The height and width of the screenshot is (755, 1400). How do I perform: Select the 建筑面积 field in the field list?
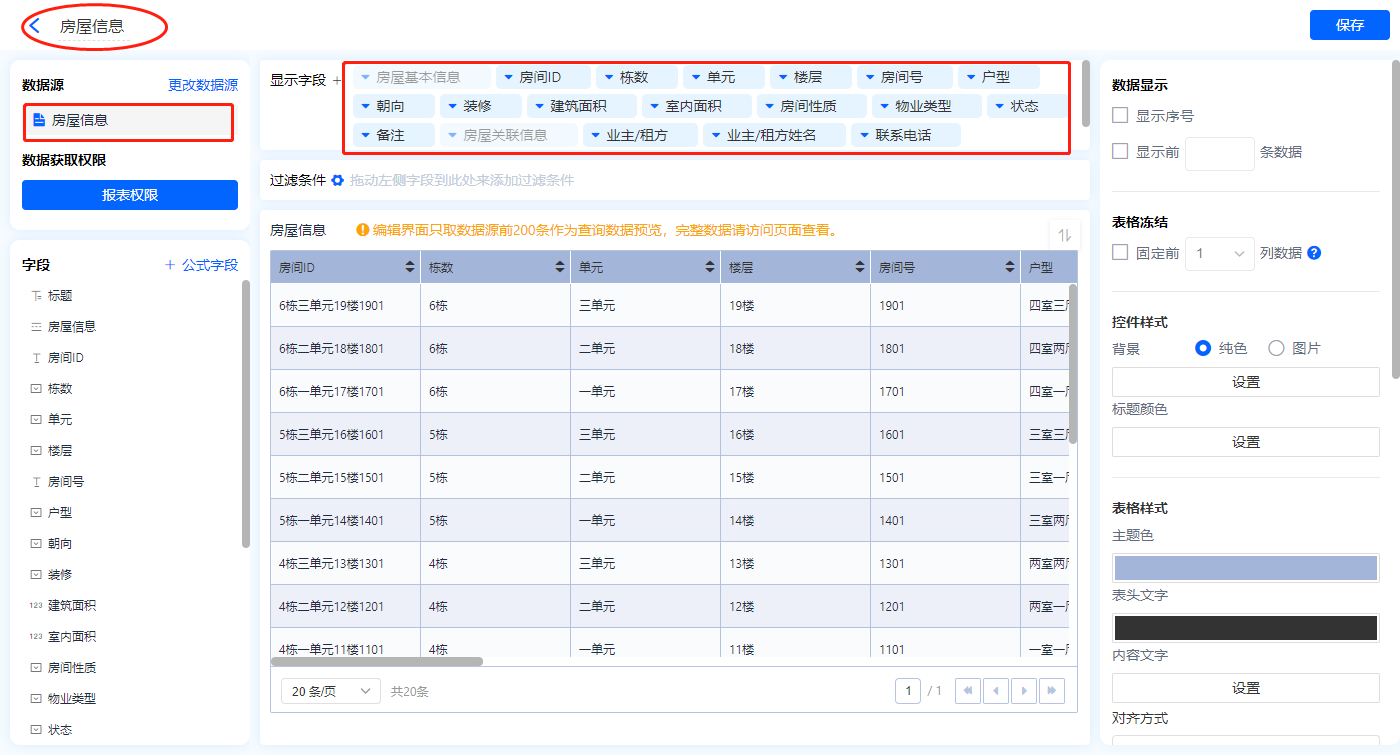(x=72, y=606)
